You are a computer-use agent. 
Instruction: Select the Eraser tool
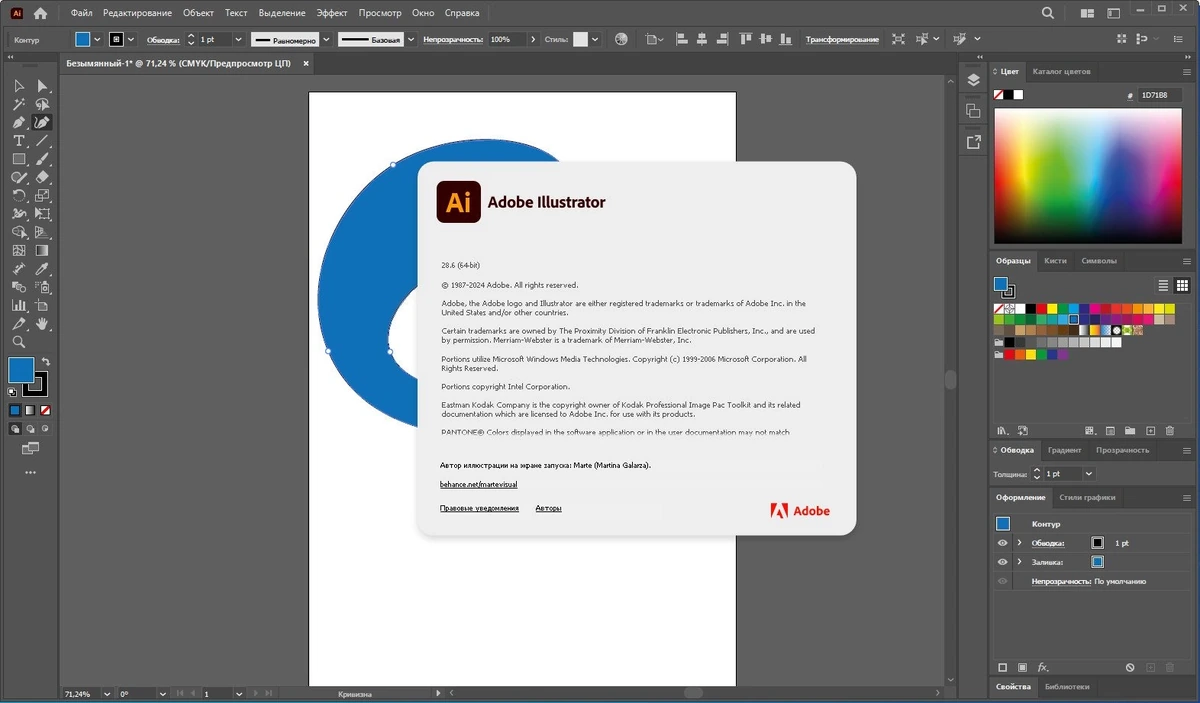(42, 177)
